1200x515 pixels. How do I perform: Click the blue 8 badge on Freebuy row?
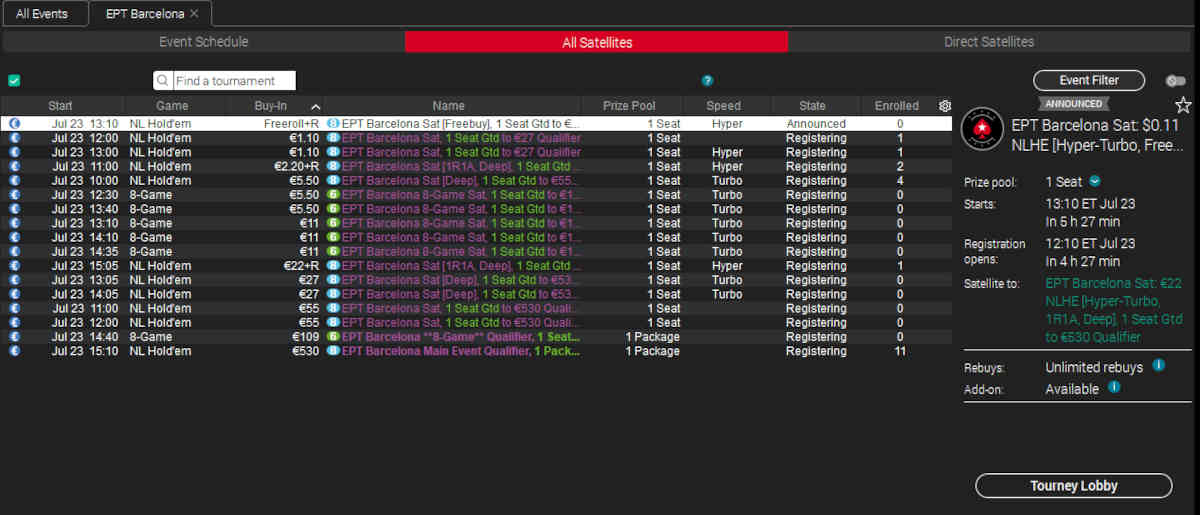(333, 124)
